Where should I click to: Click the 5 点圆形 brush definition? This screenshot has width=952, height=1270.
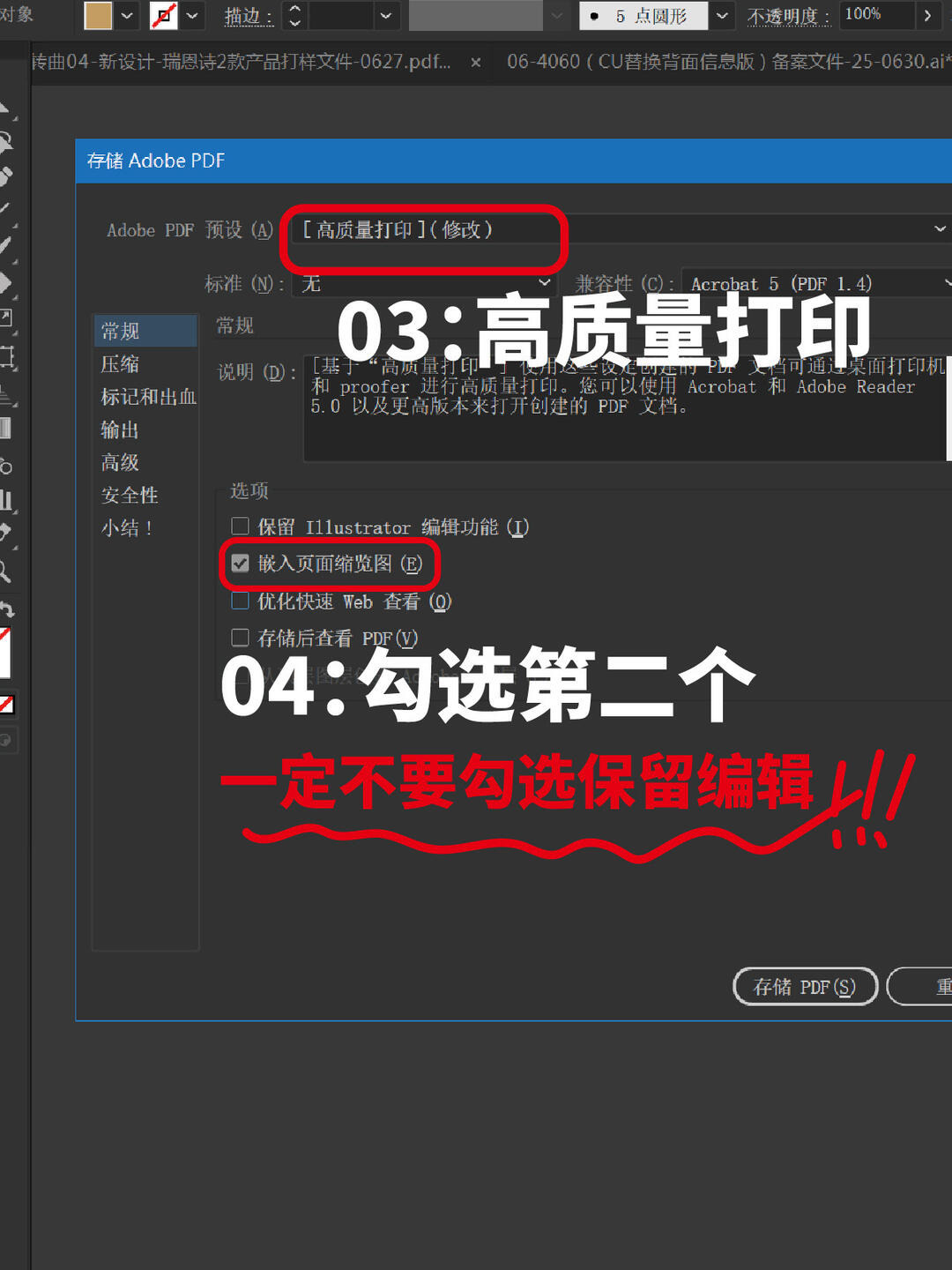[x=644, y=16]
